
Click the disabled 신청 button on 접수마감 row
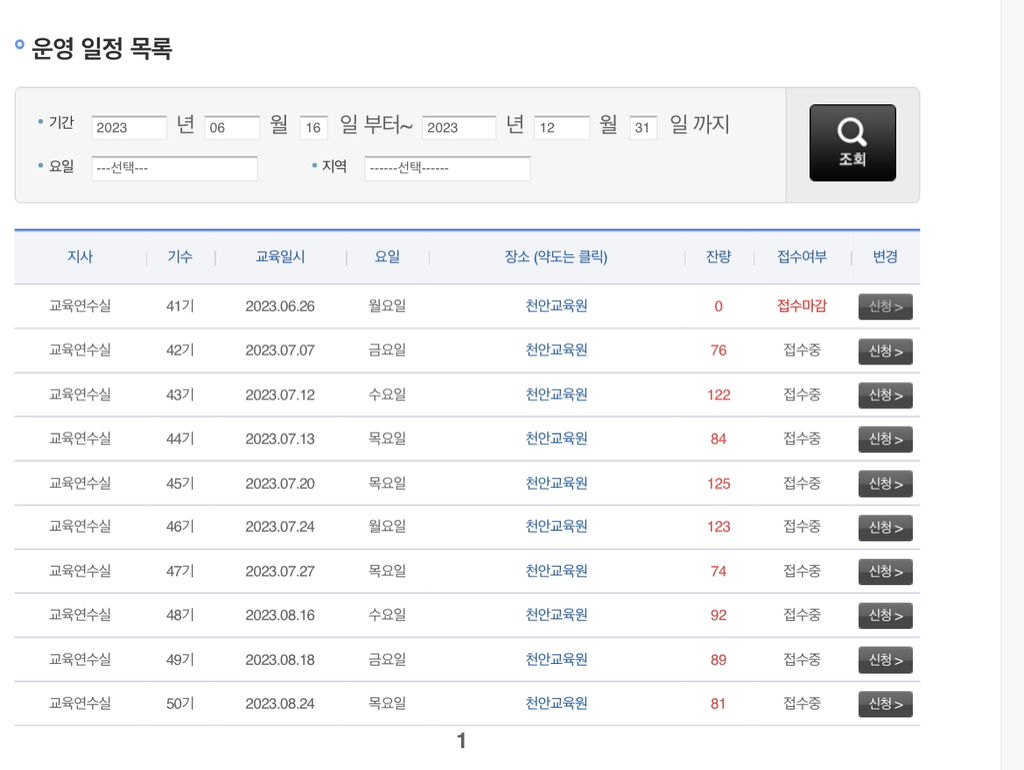(x=884, y=306)
